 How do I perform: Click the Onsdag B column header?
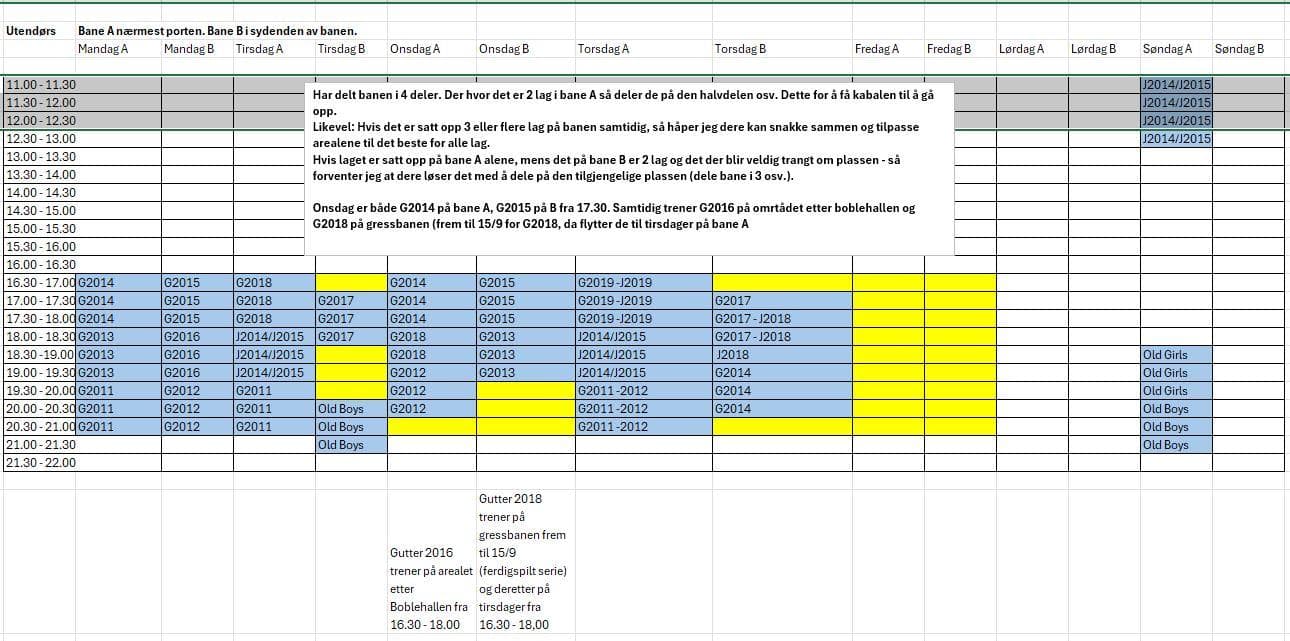point(526,49)
